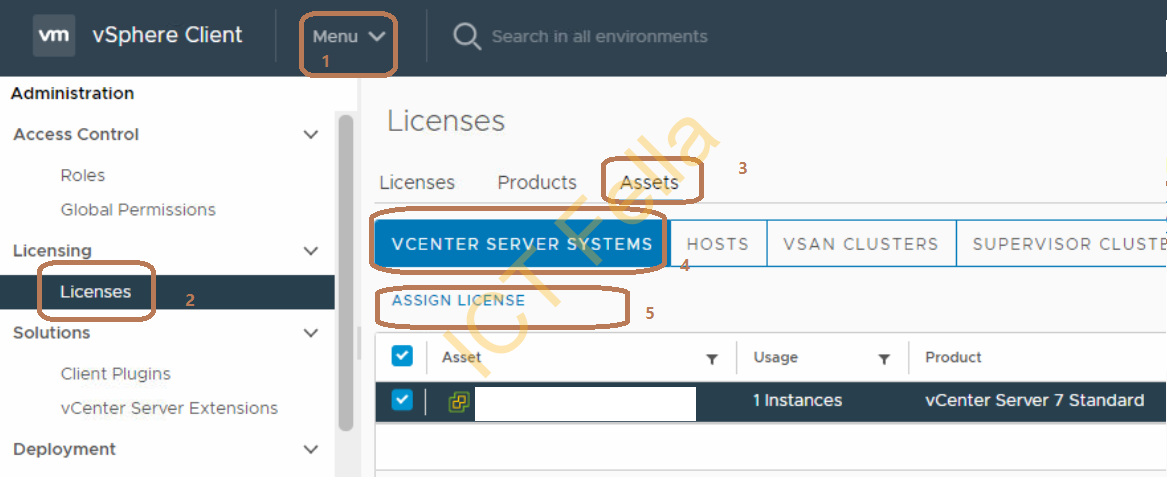This screenshot has width=1167, height=477.
Task: Click the 1 Instances usage cell
Action: (797, 400)
